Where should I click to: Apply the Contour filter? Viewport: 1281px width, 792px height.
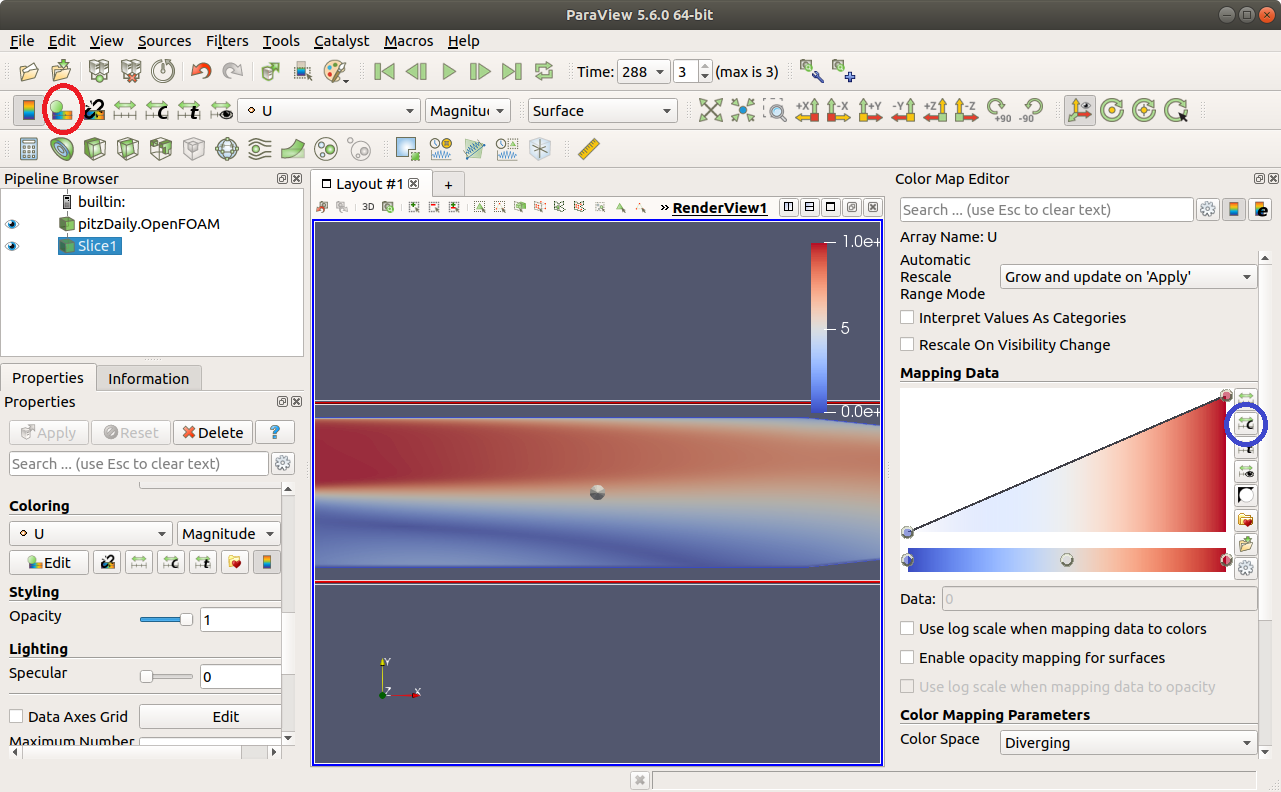[62, 149]
